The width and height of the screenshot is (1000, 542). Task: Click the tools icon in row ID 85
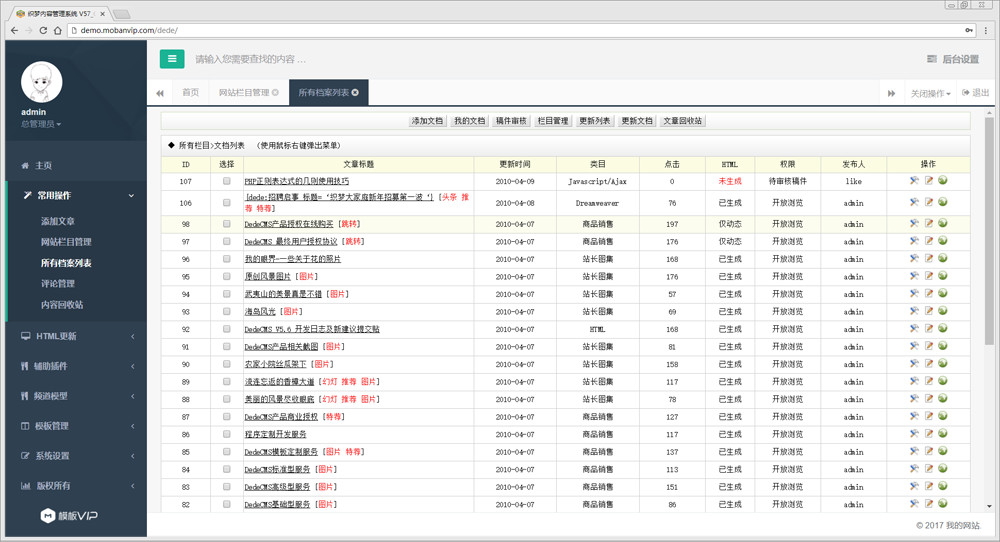[914, 451]
